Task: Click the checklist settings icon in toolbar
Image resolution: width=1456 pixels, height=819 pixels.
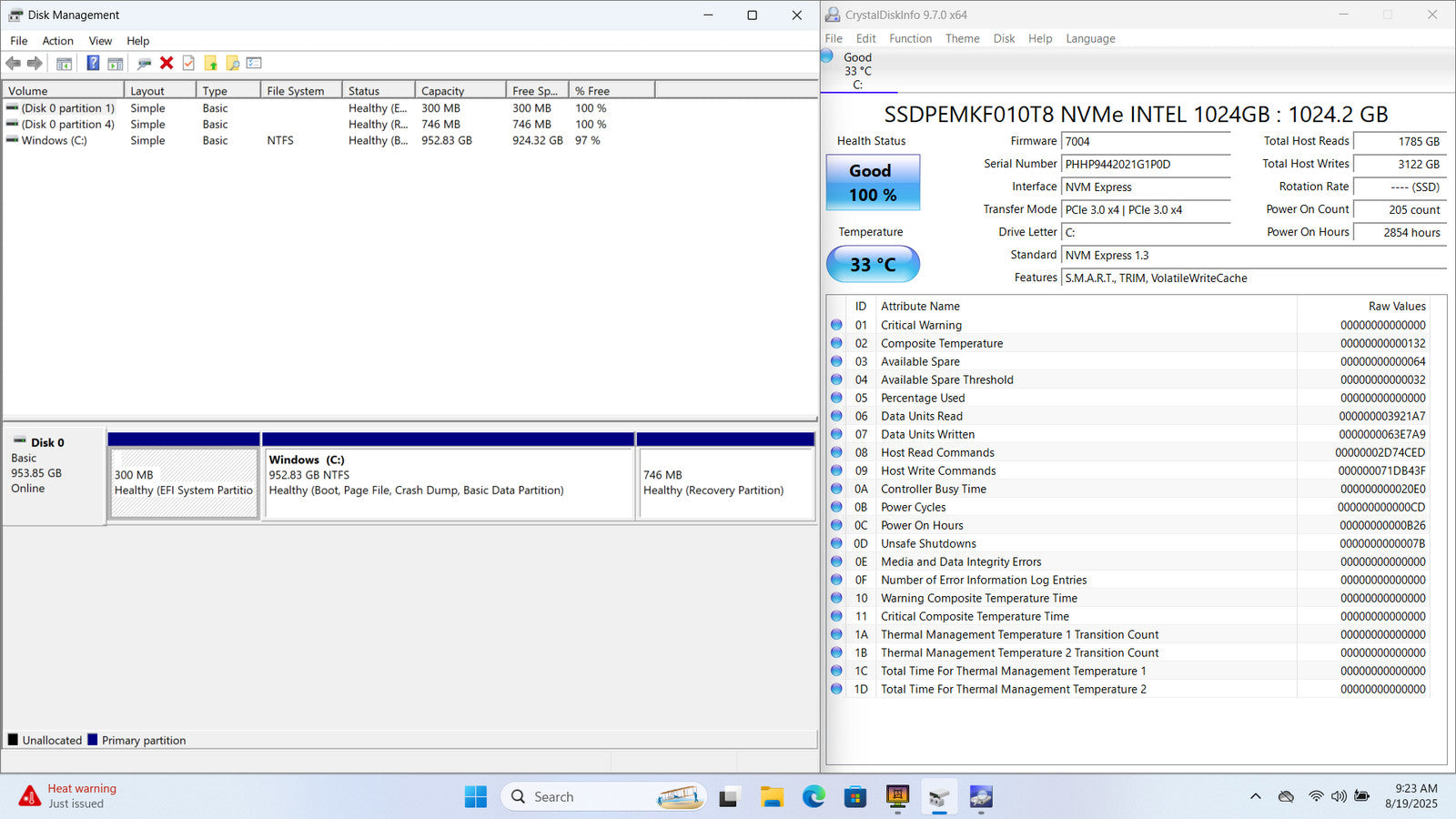Action: [254, 63]
